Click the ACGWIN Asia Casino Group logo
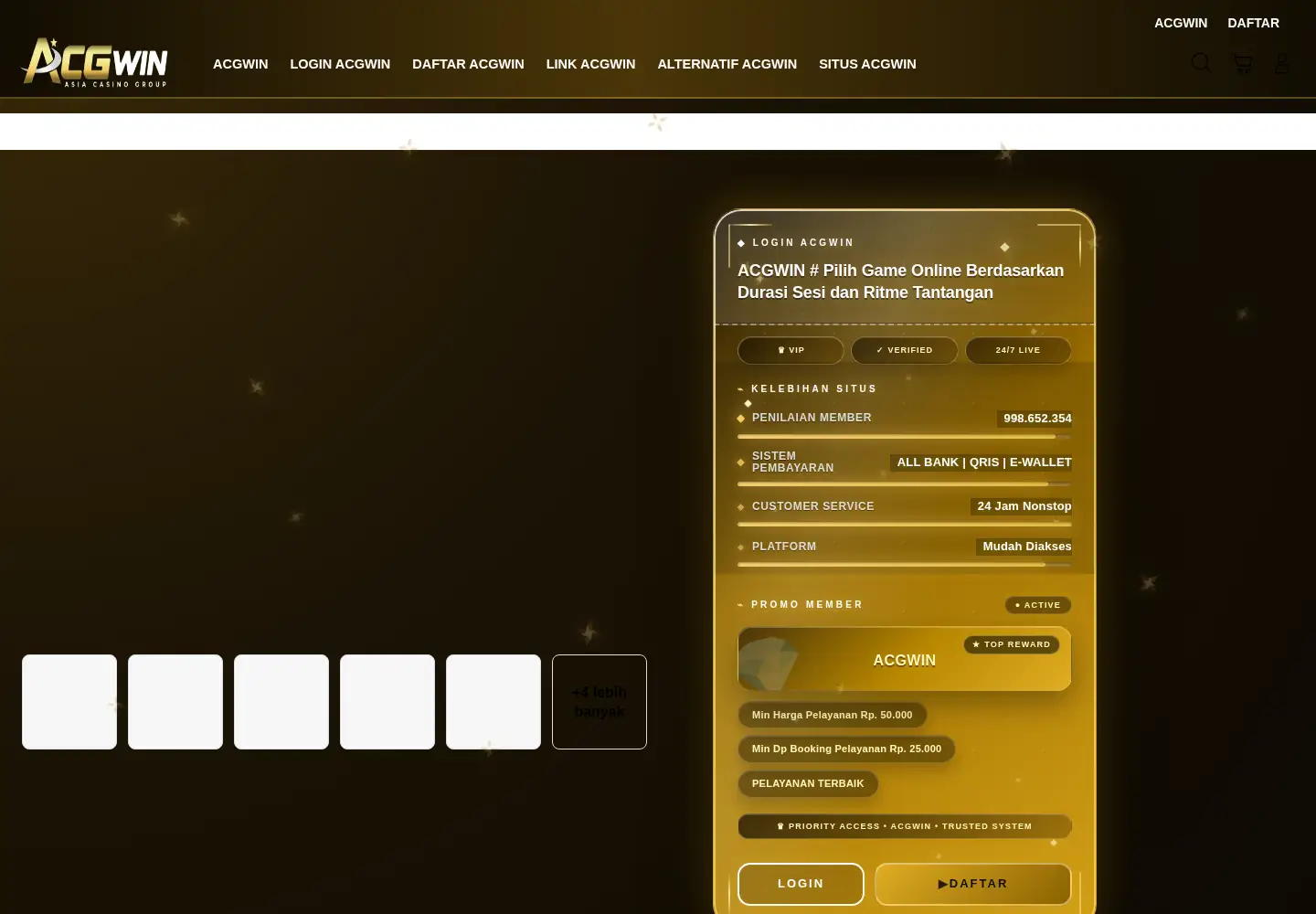Image resolution: width=1316 pixels, height=914 pixels. tap(95, 63)
